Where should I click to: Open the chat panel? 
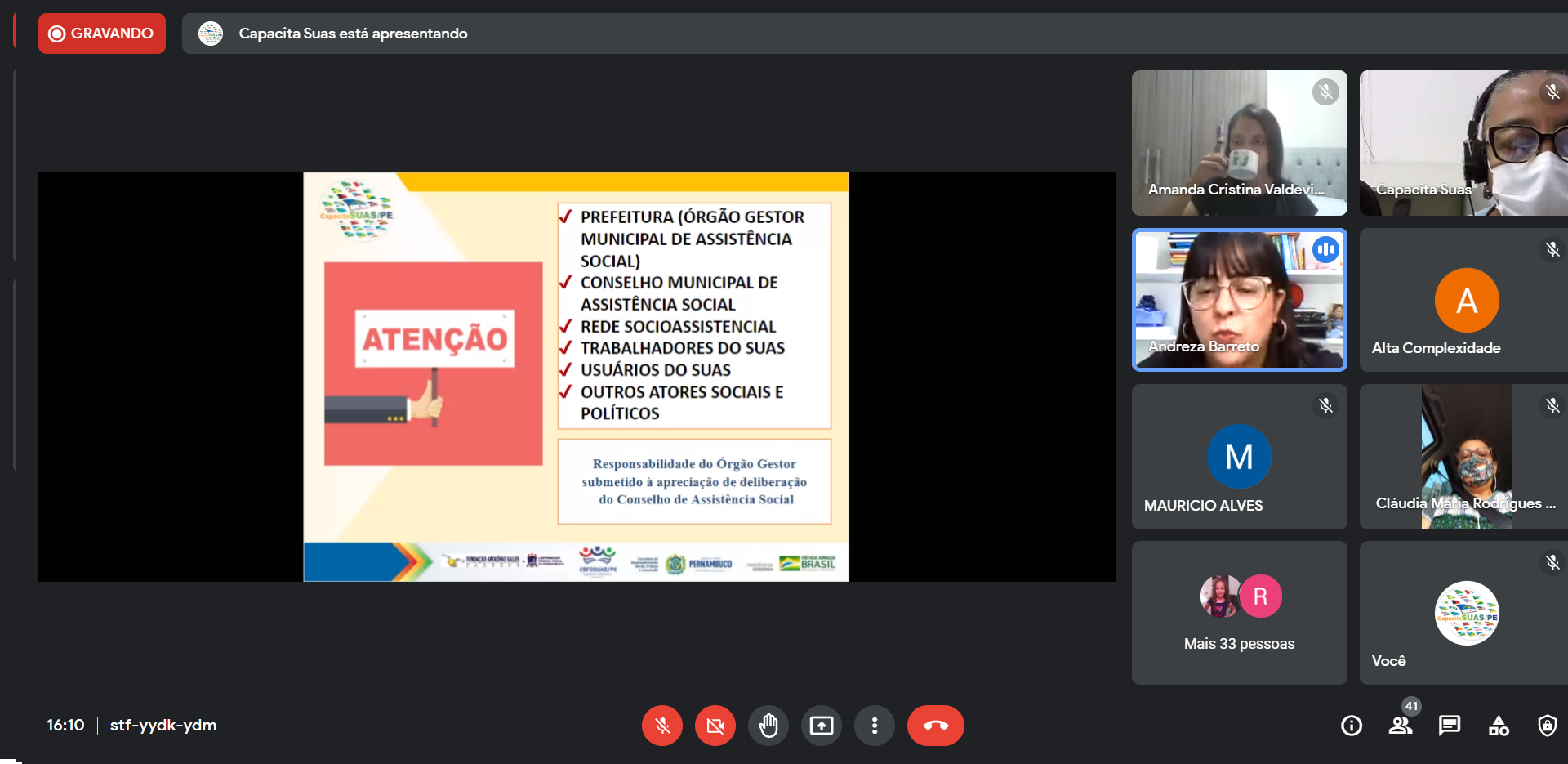1450,726
